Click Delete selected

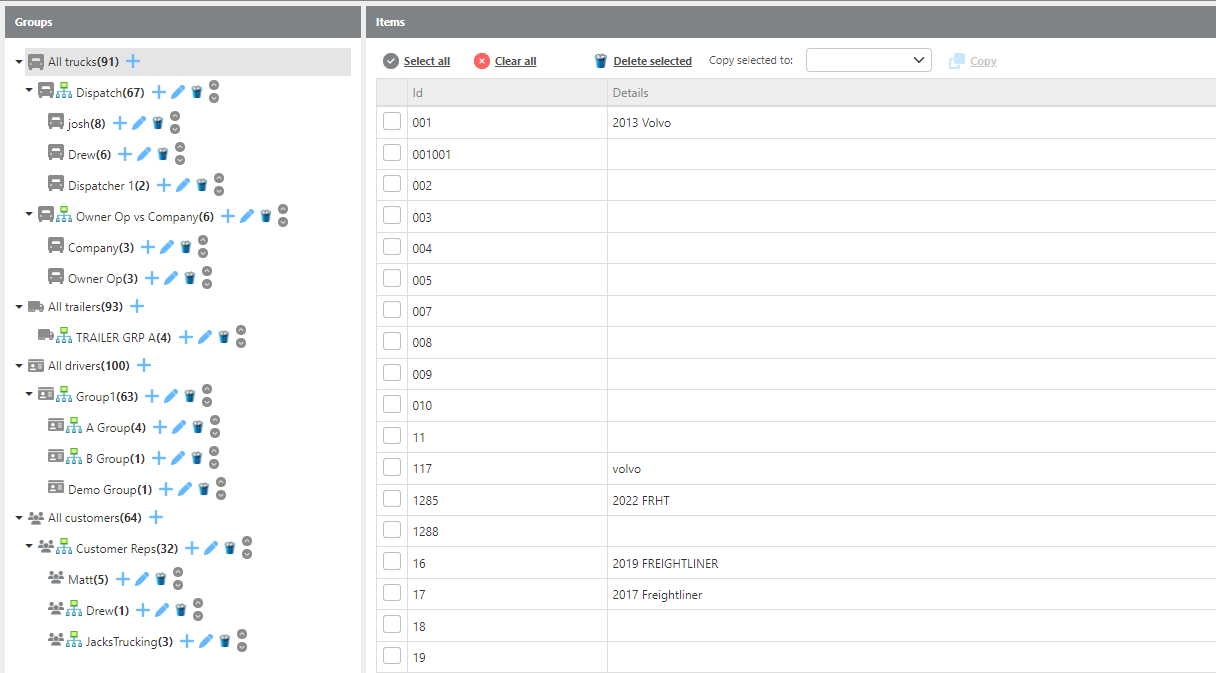(x=652, y=61)
